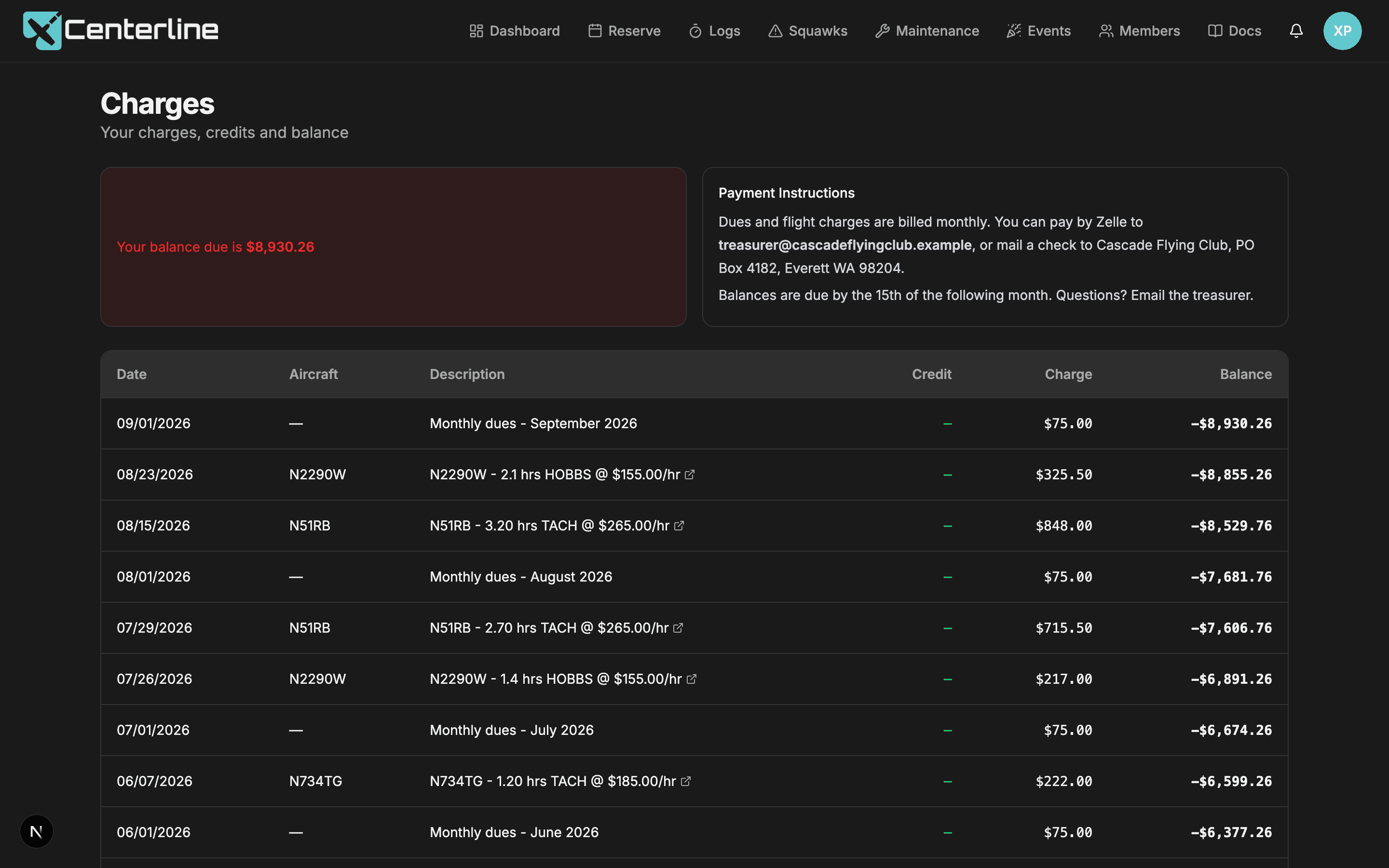Click 'N2290W - 1.4 hrs HOBBS @ $155.00/hr'

(x=556, y=679)
